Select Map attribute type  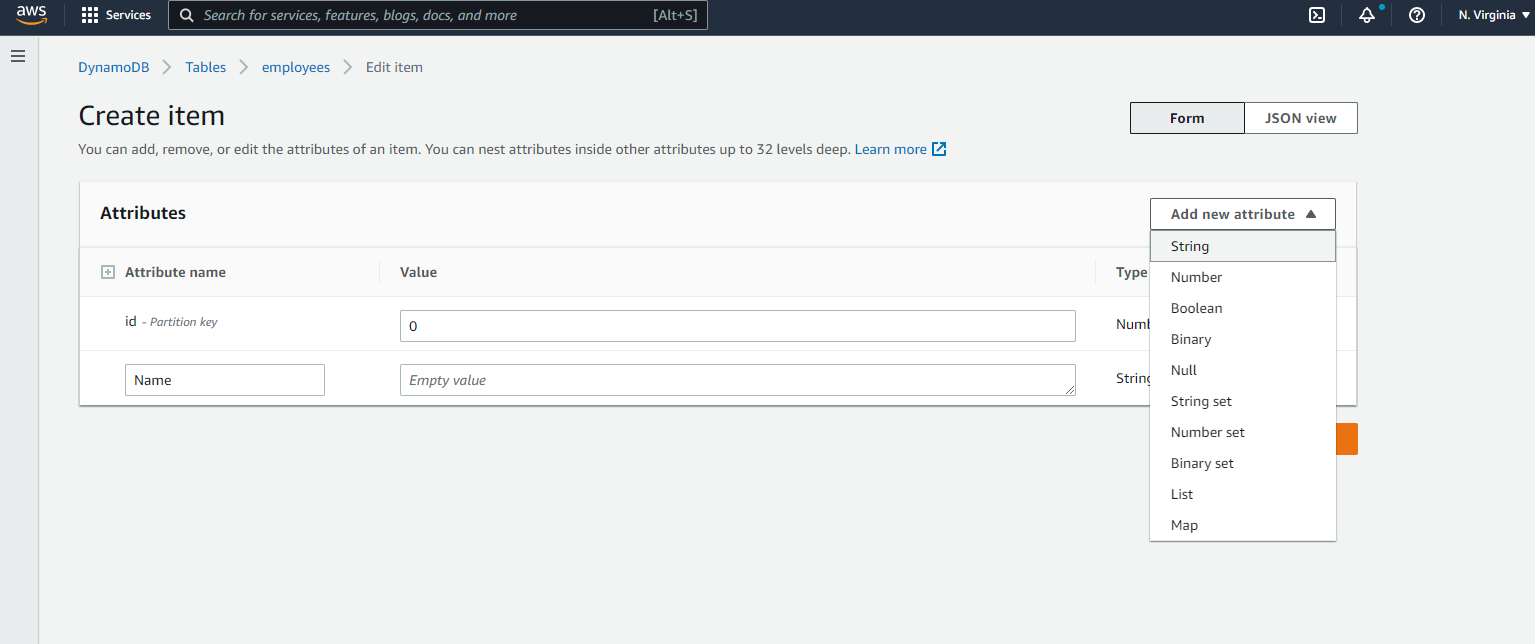(1243, 525)
